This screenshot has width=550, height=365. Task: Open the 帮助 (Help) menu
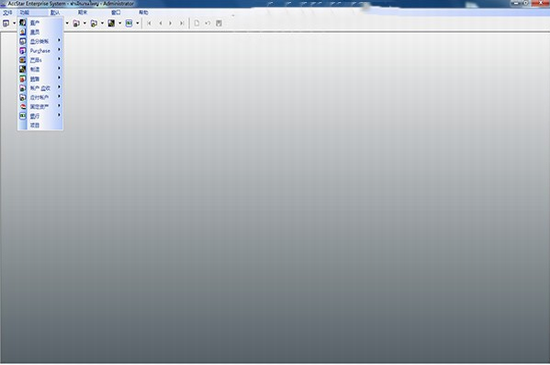click(143, 12)
